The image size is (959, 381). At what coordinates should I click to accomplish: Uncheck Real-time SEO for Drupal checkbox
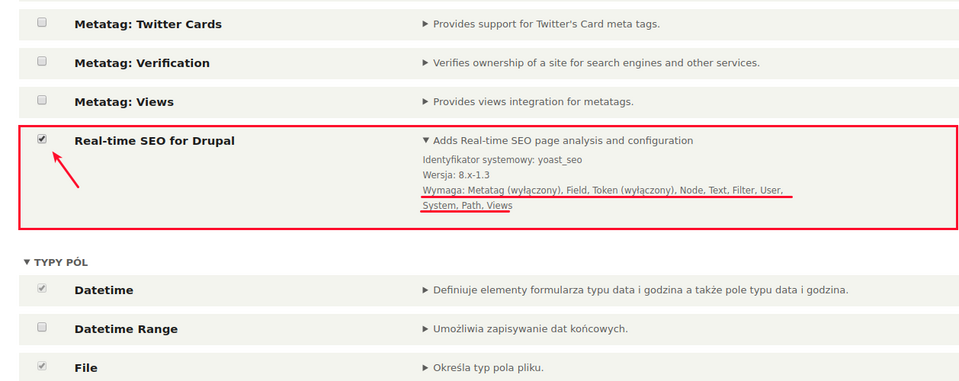coord(42,139)
